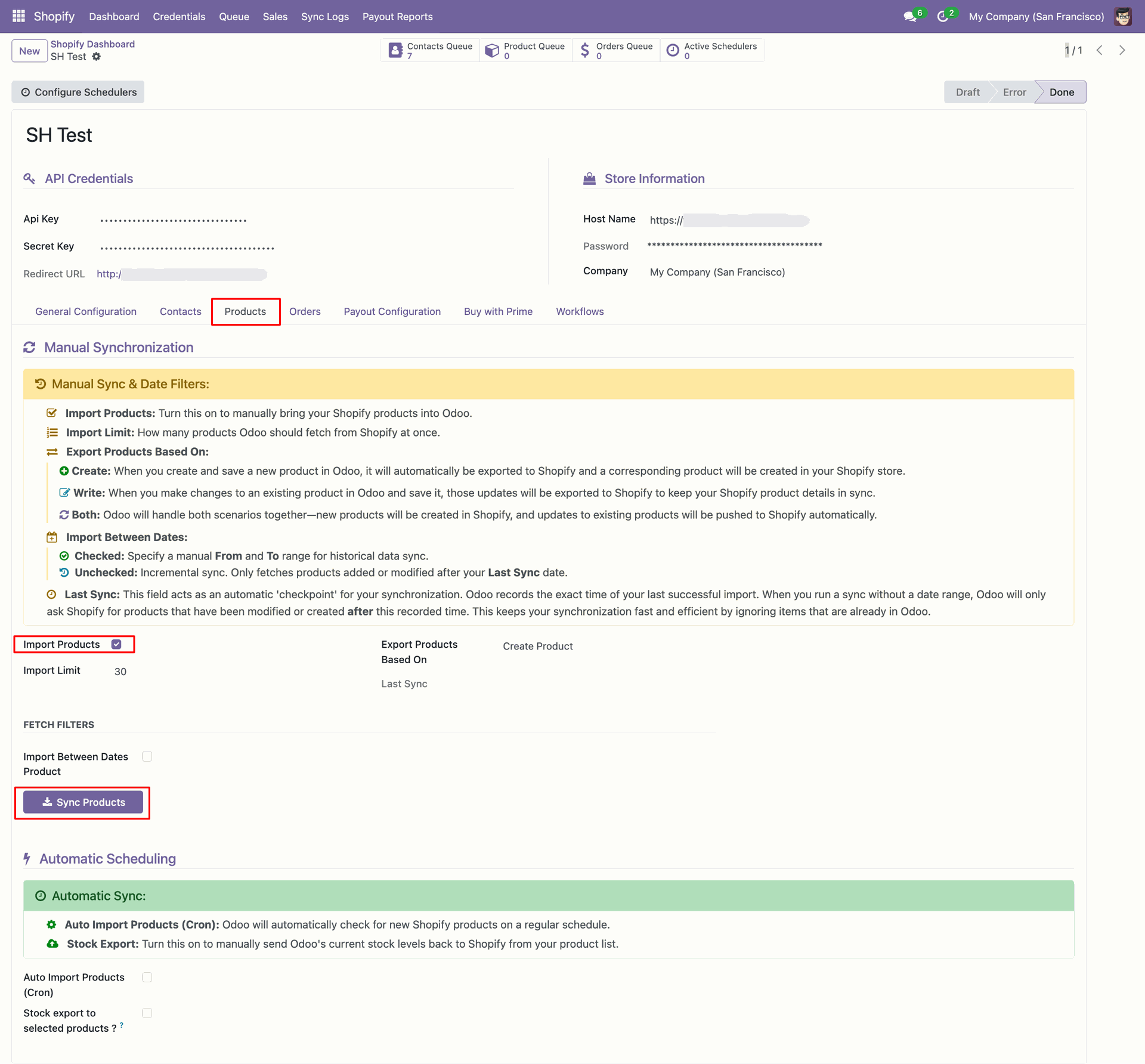This screenshot has width=1145, height=1064.
Task: Open the apps grid menu icon
Action: click(x=18, y=16)
